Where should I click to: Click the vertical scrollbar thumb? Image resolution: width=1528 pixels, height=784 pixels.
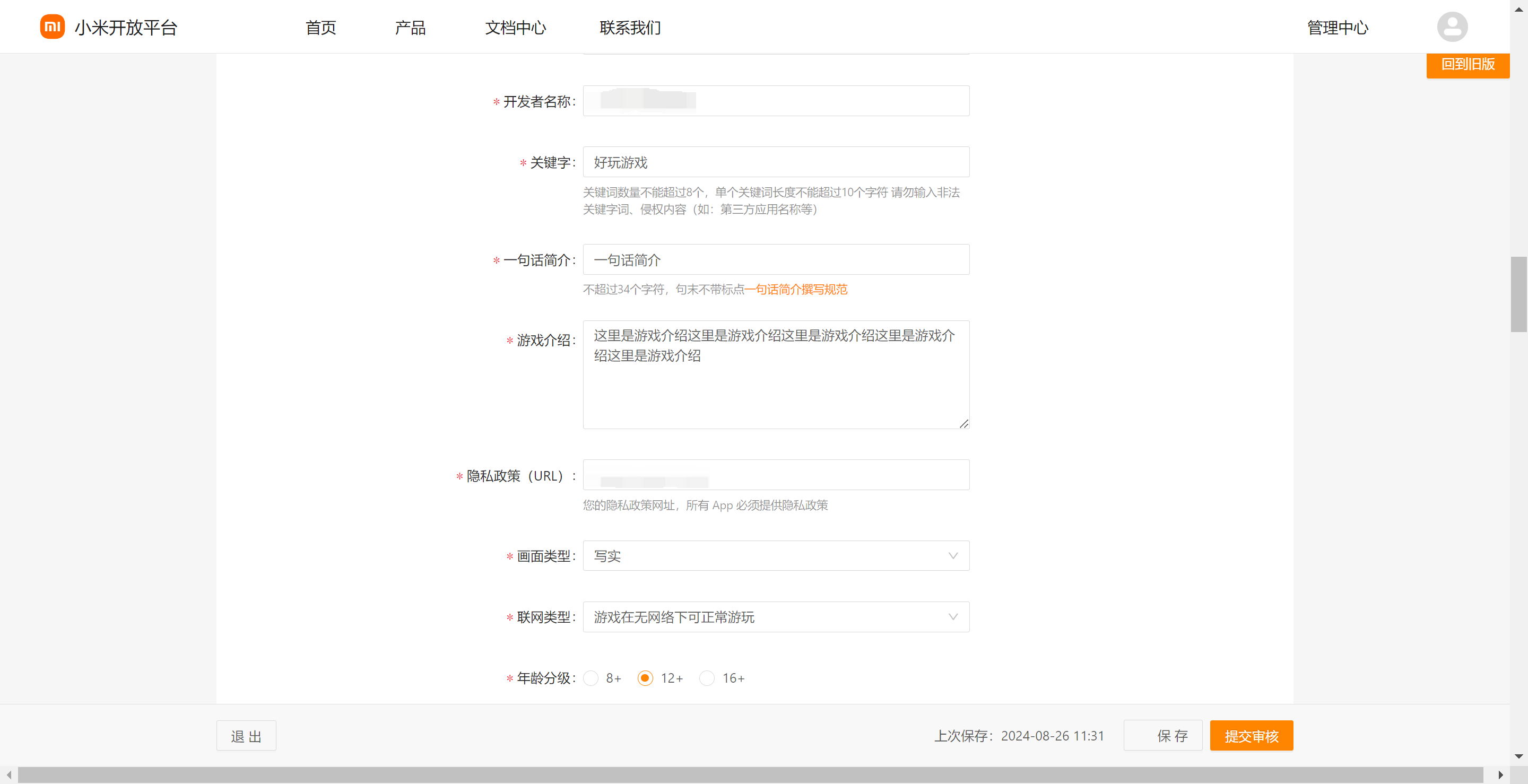tap(1518, 294)
